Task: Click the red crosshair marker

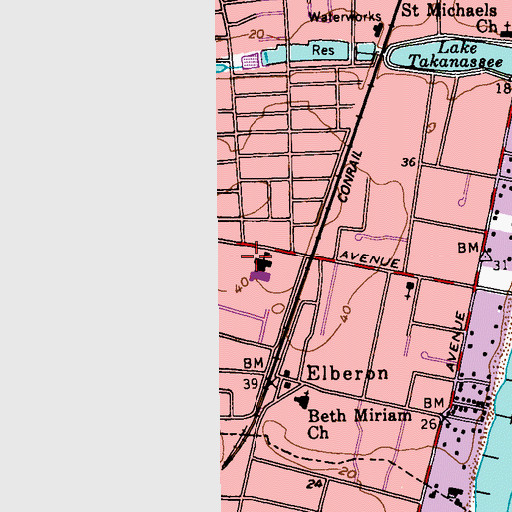Action: click(256, 256)
